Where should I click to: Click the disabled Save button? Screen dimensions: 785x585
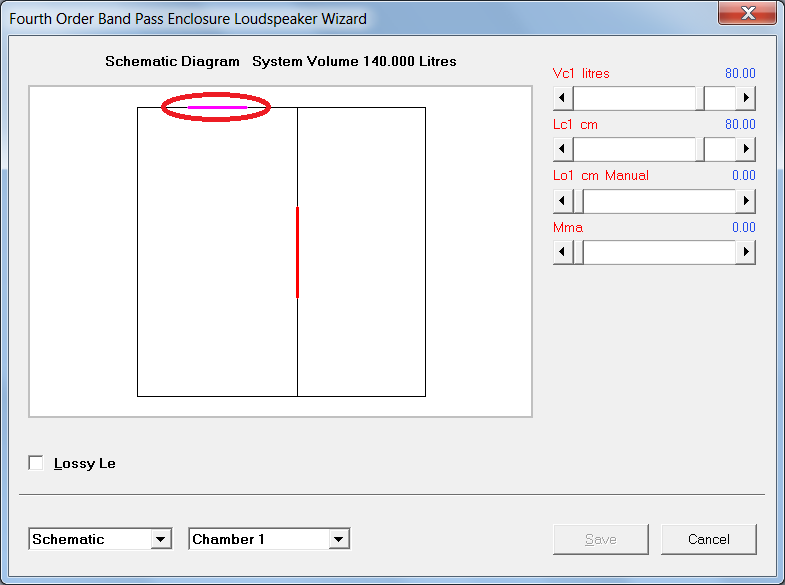(x=601, y=539)
